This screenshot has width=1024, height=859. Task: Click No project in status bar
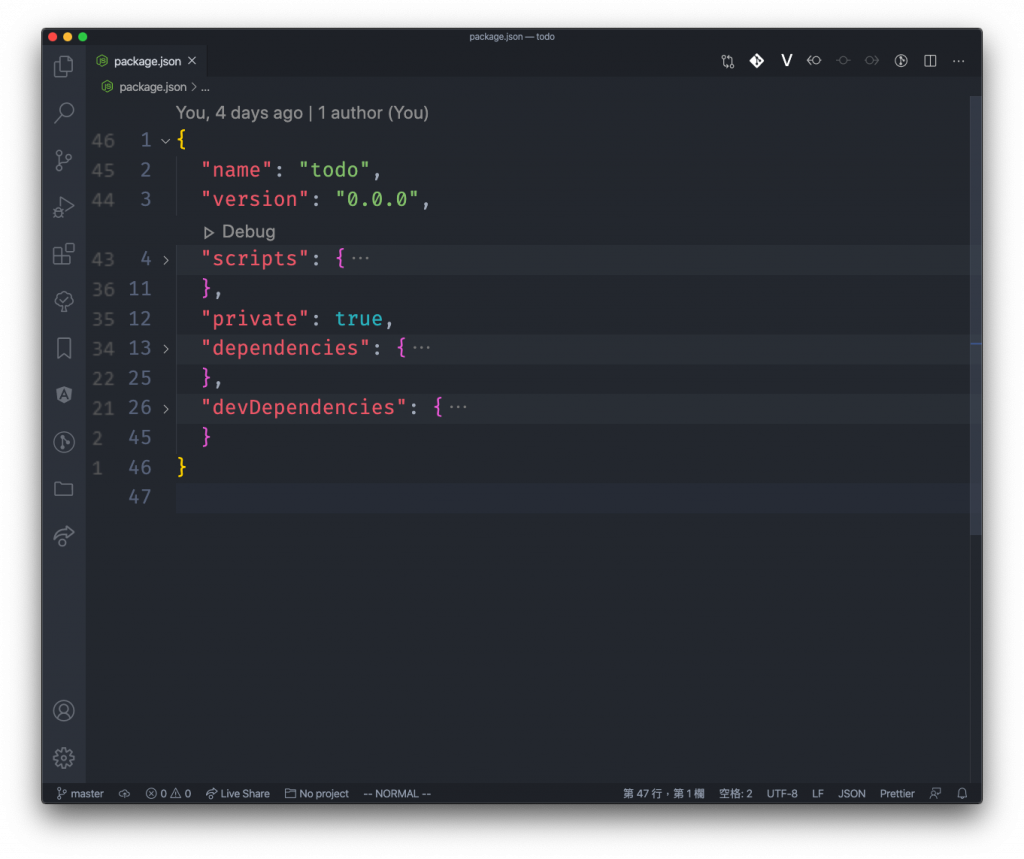click(x=317, y=794)
